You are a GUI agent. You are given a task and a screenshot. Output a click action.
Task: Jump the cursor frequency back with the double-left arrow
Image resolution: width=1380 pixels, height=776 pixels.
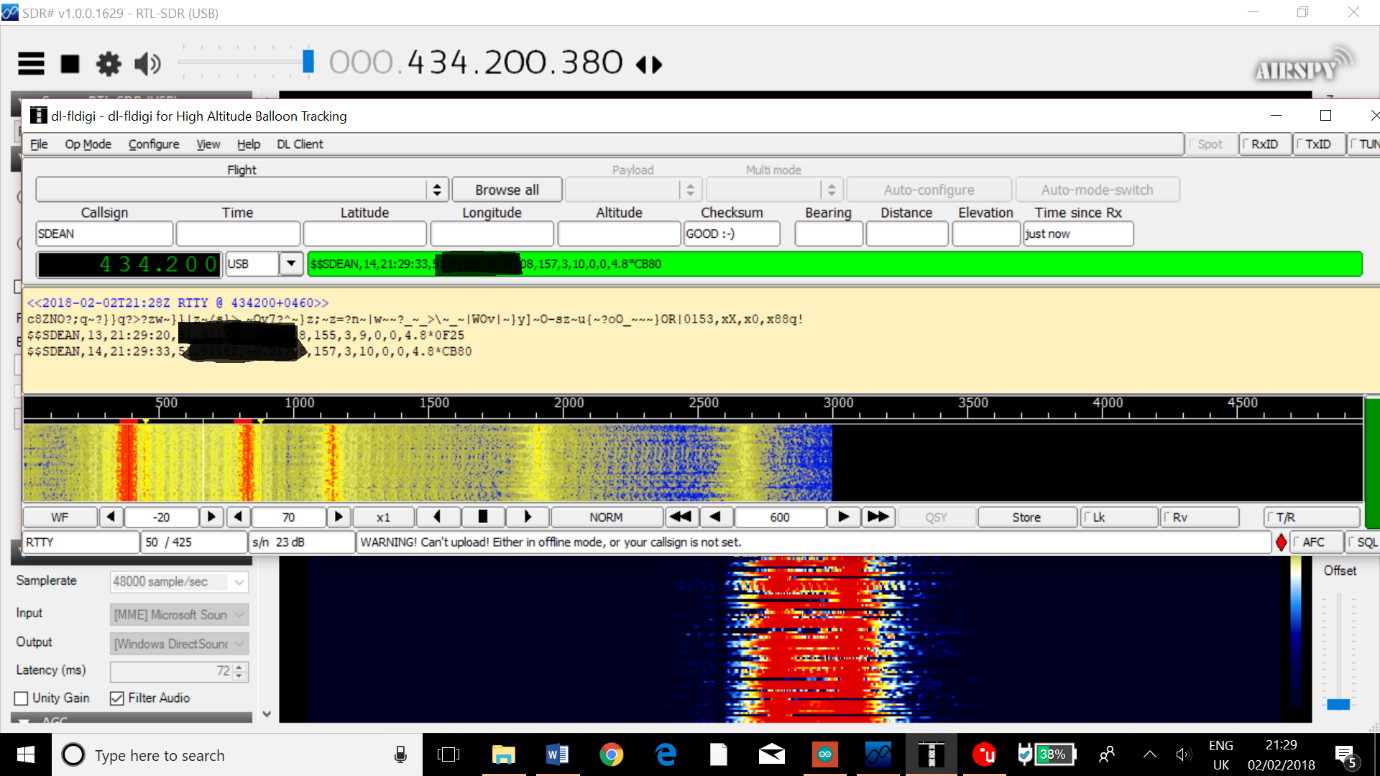[681, 517]
